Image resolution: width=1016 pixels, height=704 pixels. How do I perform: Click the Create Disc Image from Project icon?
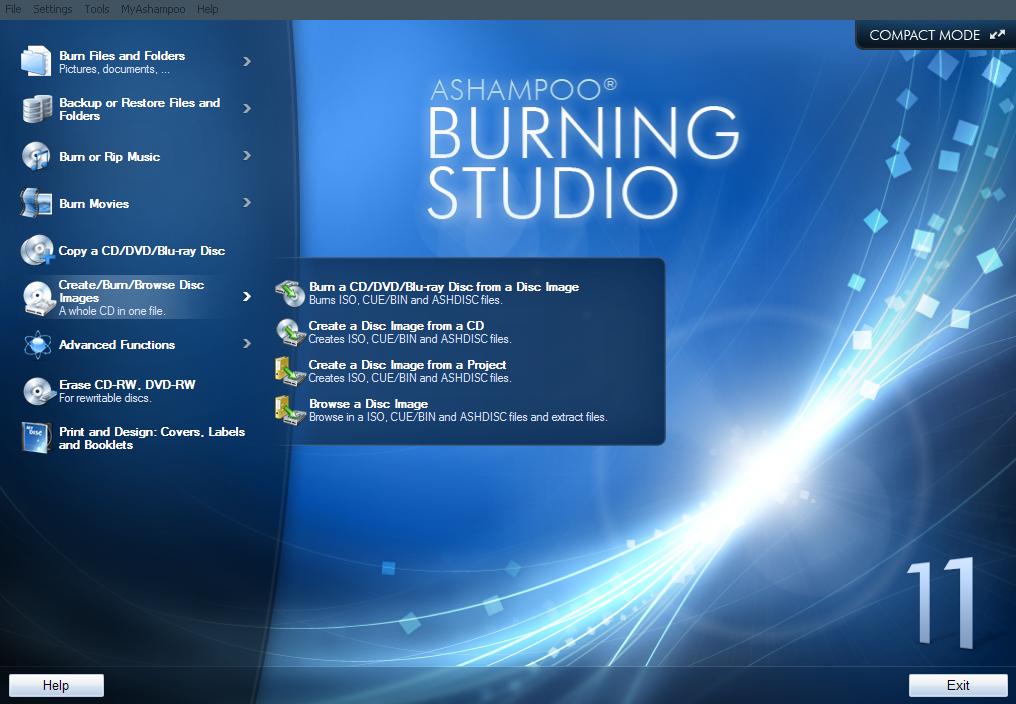290,371
